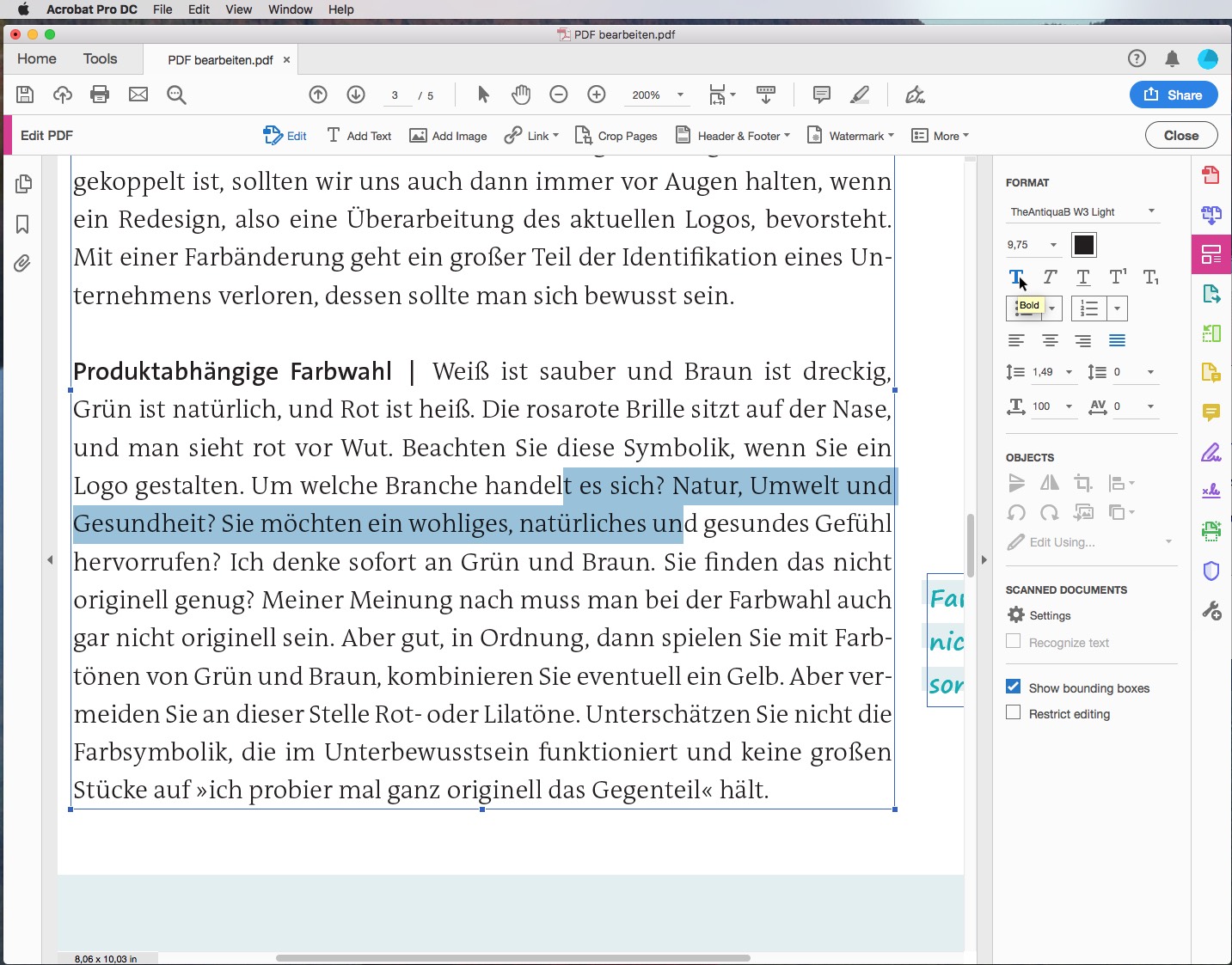
Task: Switch to the Tools tab
Action: coord(100,58)
